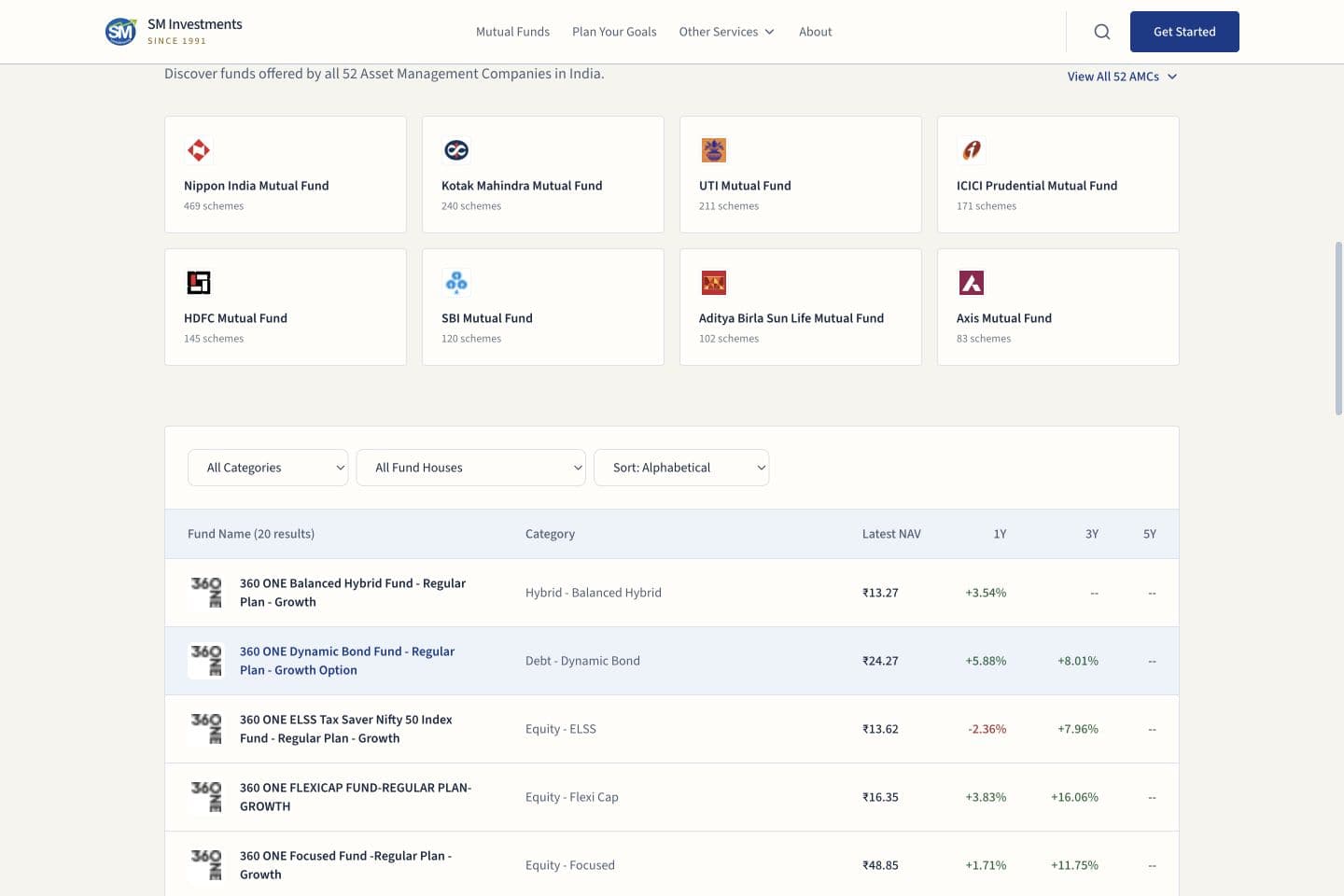Click the Get Started button
This screenshot has height=896, width=1344.
pyautogui.click(x=1184, y=32)
